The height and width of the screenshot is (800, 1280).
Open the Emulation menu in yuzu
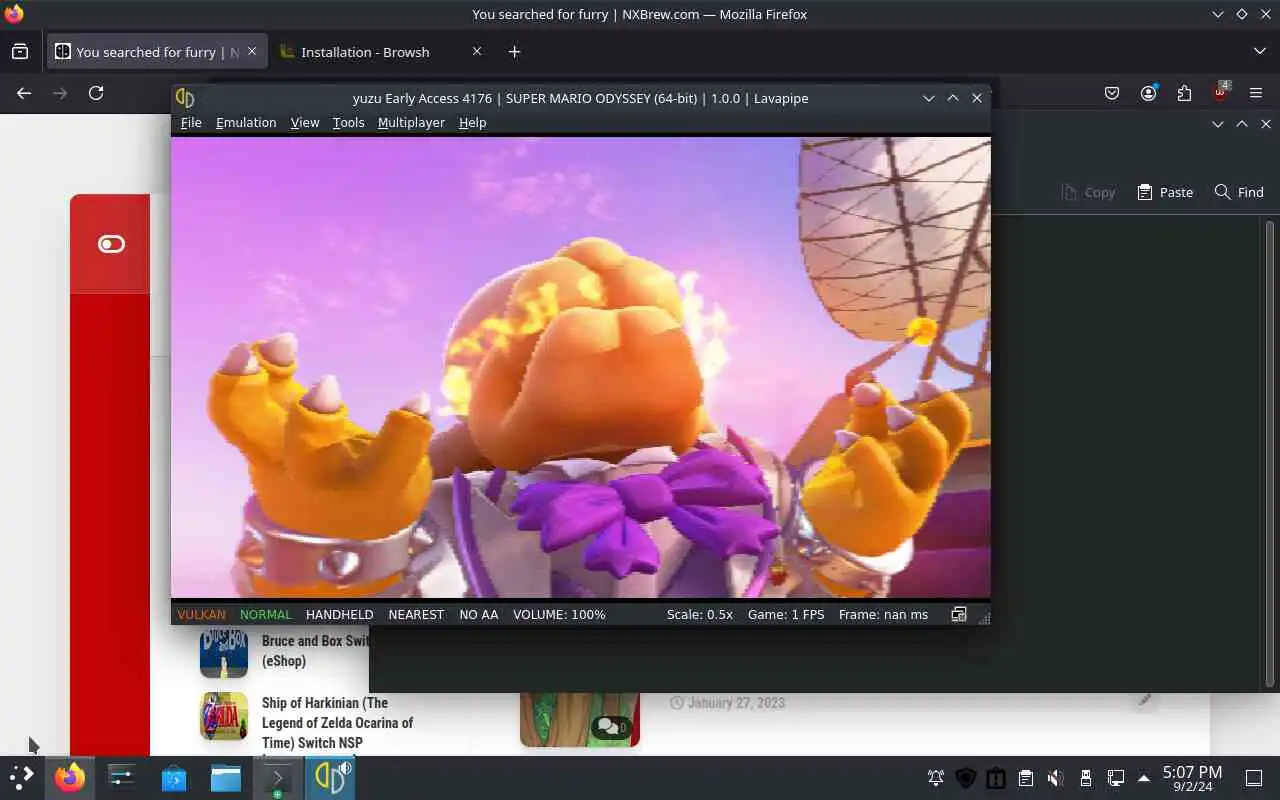(246, 122)
